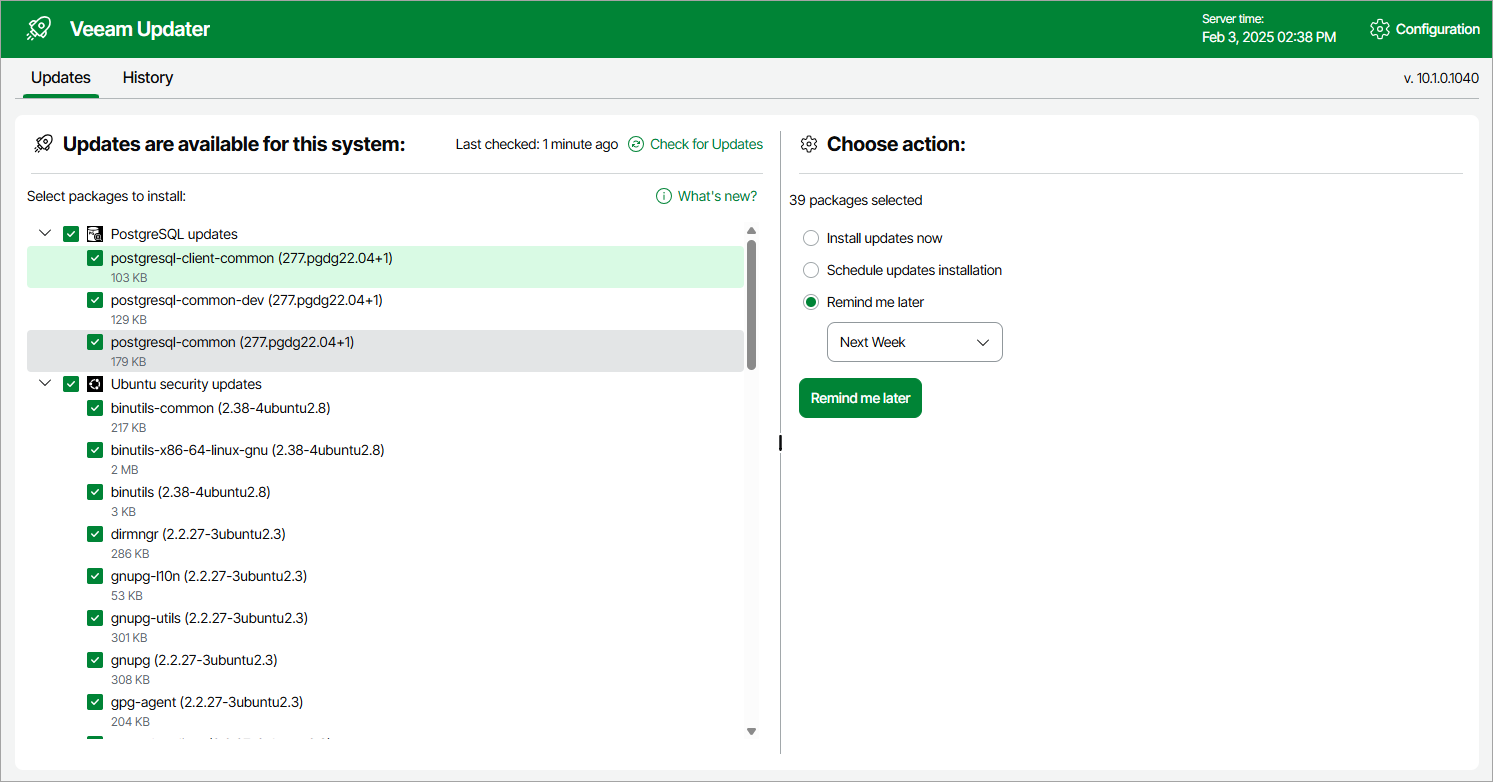The width and height of the screenshot is (1493, 782).
Task: Toggle the binutils (2.38-4ubuntu2.8) checkbox
Action: 95,492
